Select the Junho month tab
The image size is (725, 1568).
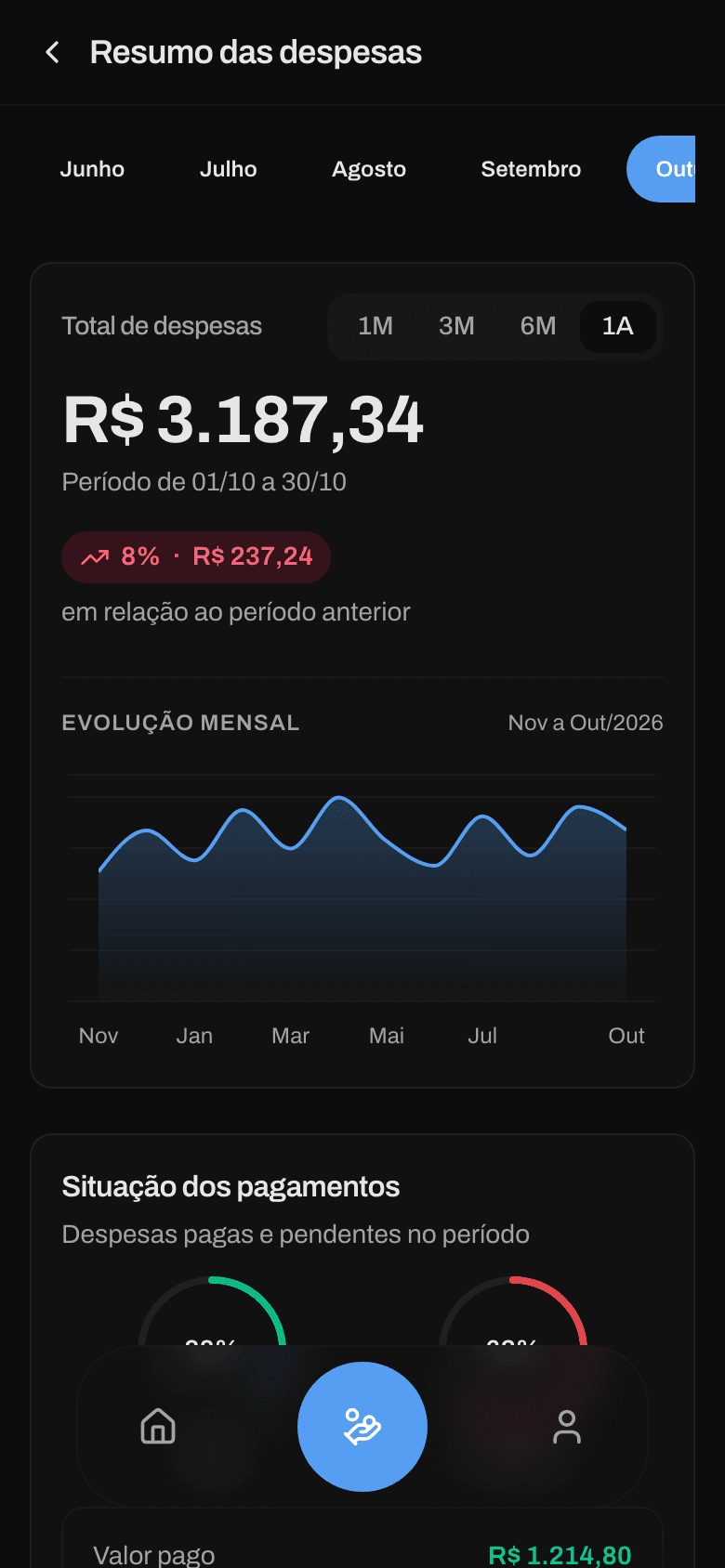point(92,169)
